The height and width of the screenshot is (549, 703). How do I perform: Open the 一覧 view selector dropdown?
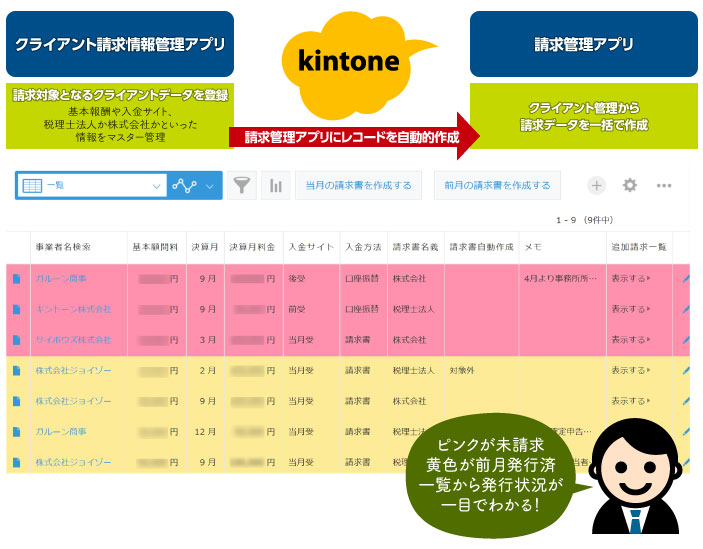tap(91, 185)
